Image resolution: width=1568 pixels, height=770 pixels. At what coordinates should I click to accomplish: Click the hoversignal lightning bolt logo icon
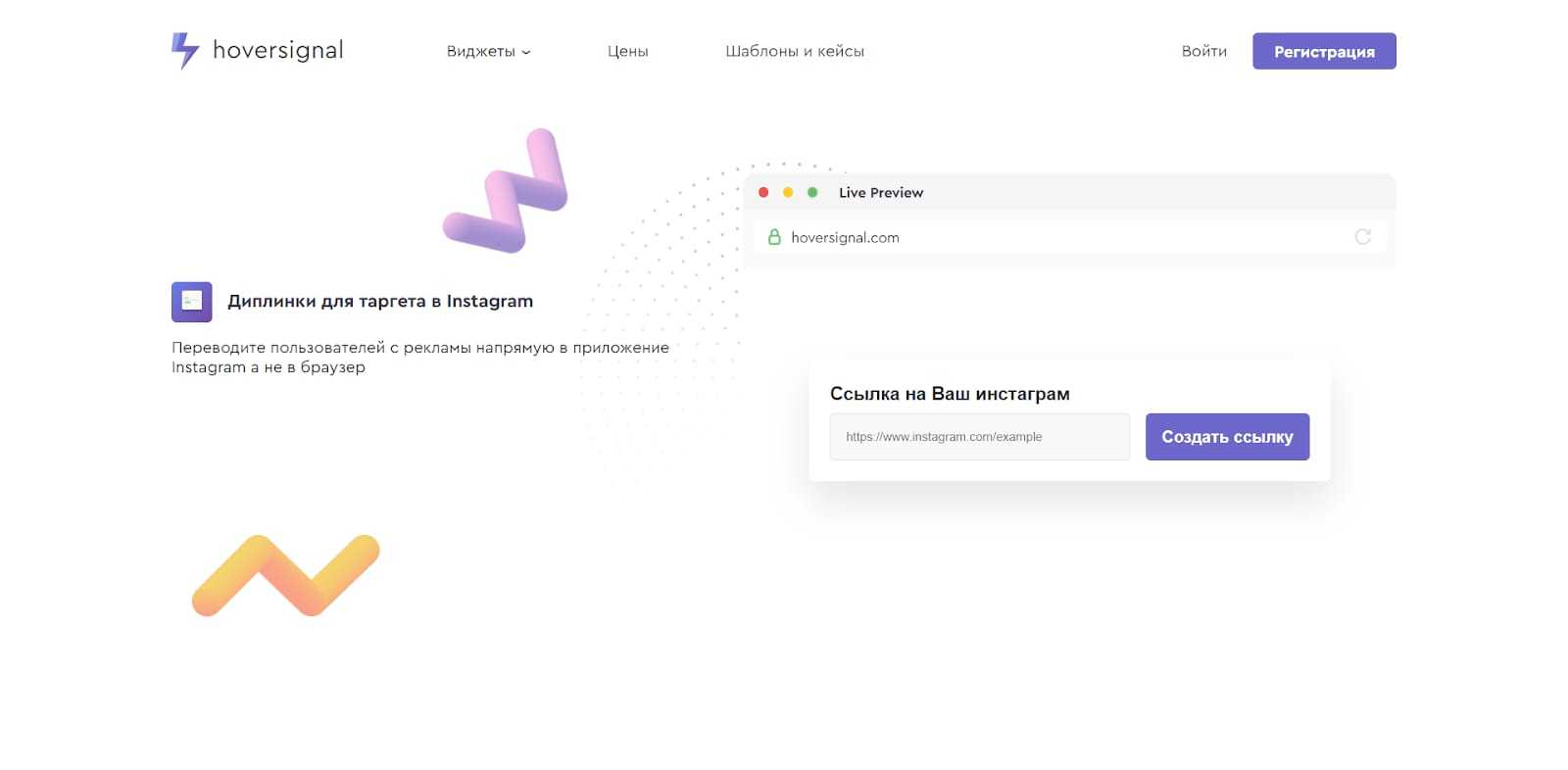(x=184, y=51)
